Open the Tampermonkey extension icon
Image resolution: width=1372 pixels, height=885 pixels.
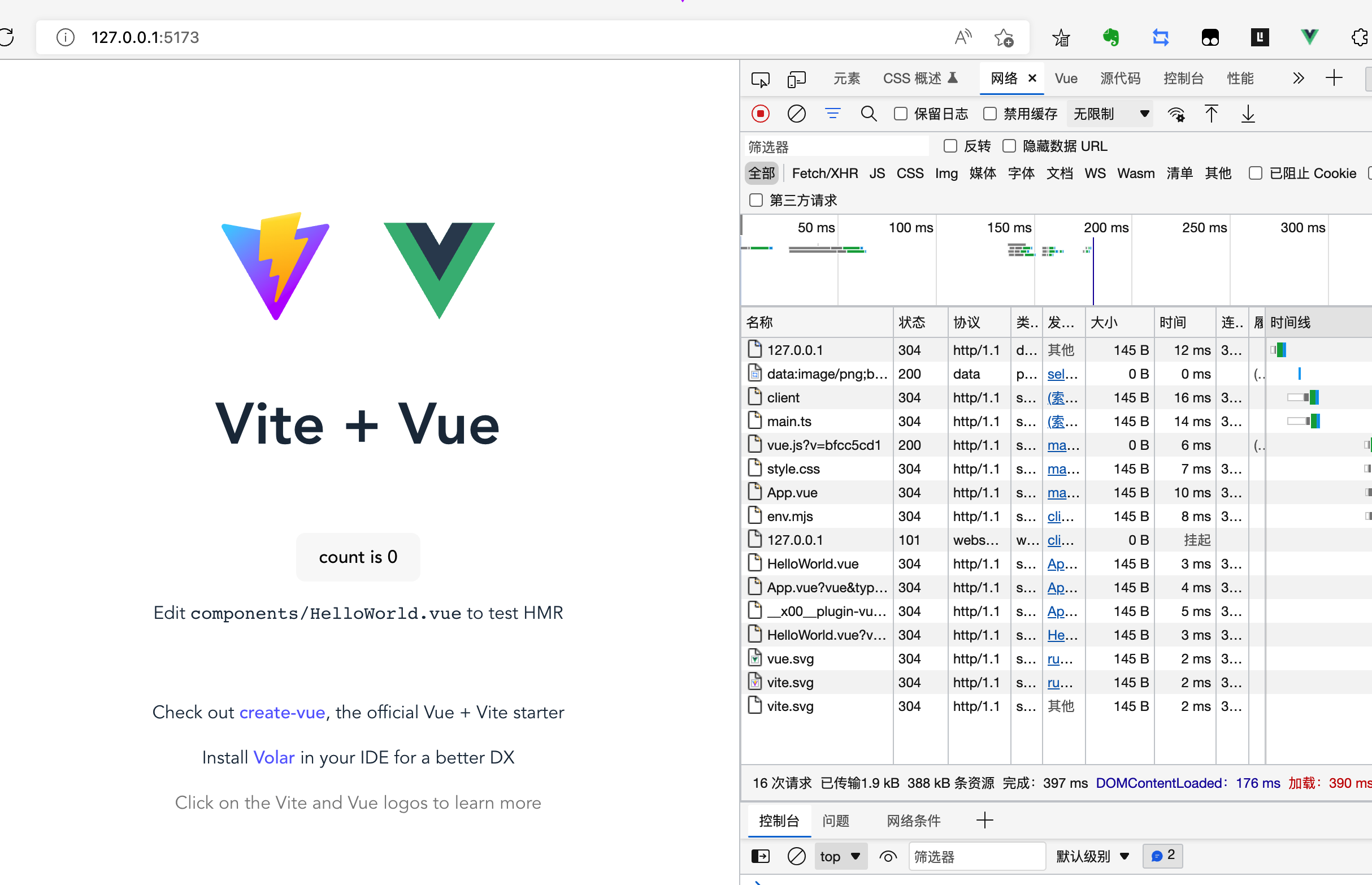pos(1210,37)
